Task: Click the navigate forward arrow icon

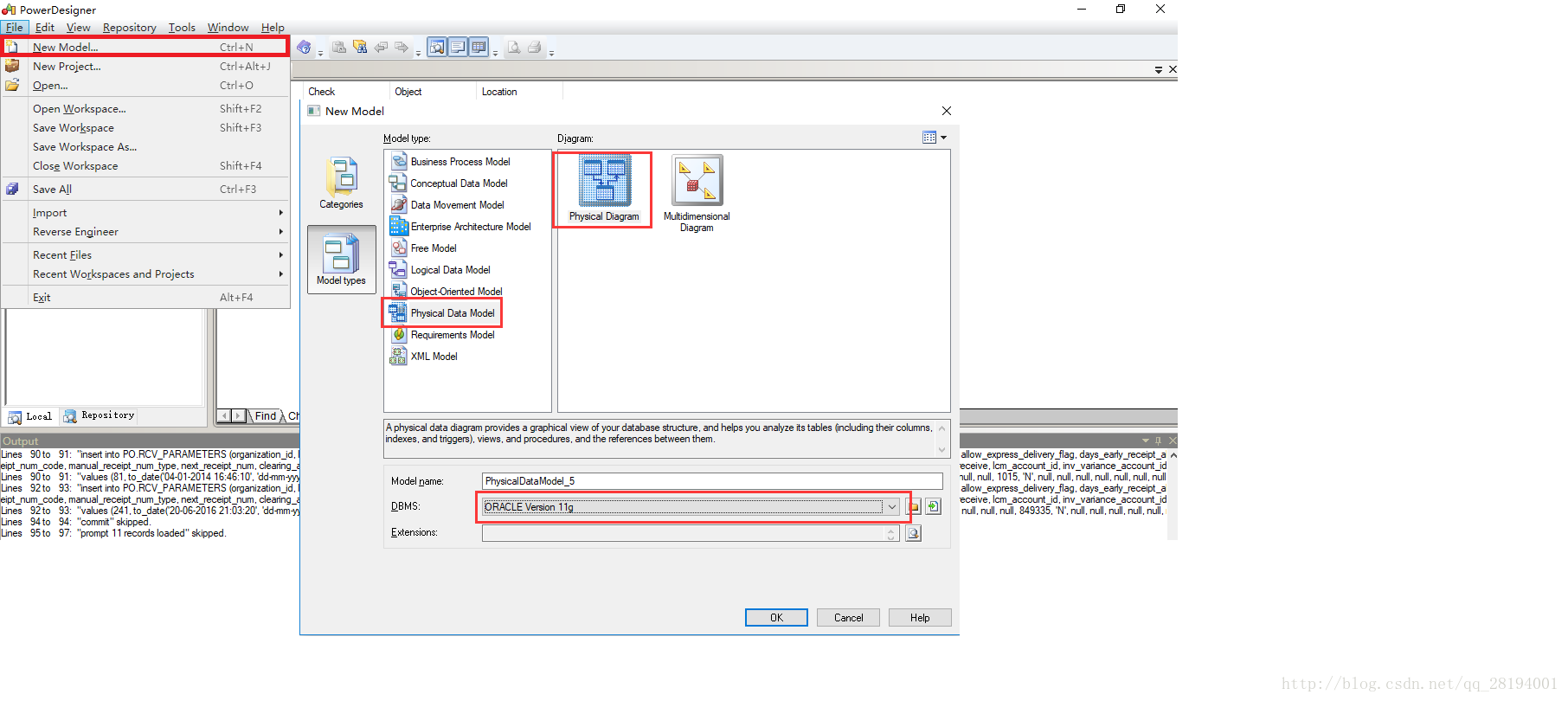Action: click(402, 47)
